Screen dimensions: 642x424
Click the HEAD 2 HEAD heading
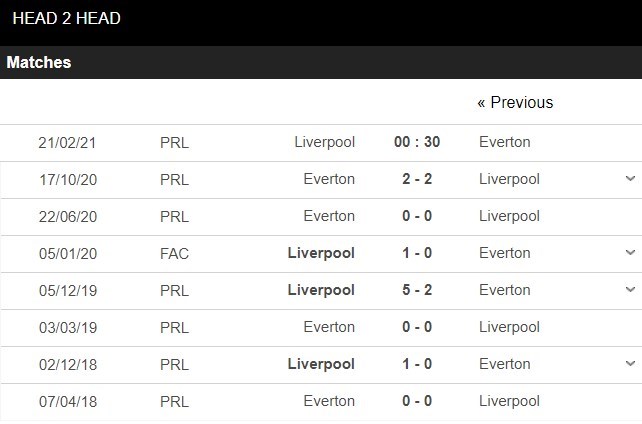pos(67,18)
